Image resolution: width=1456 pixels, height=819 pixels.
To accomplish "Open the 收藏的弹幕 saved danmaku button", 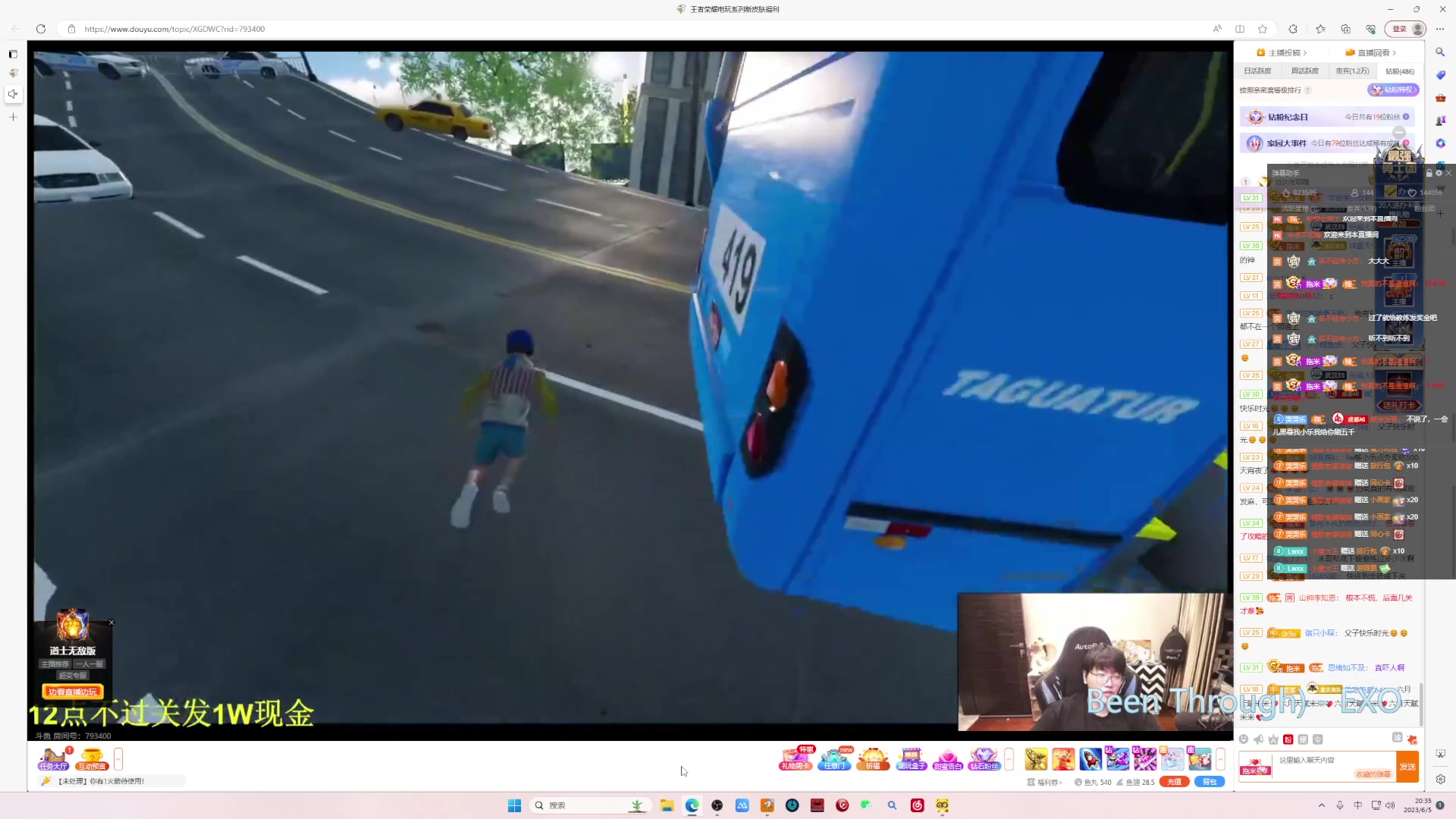I will [x=1373, y=774].
